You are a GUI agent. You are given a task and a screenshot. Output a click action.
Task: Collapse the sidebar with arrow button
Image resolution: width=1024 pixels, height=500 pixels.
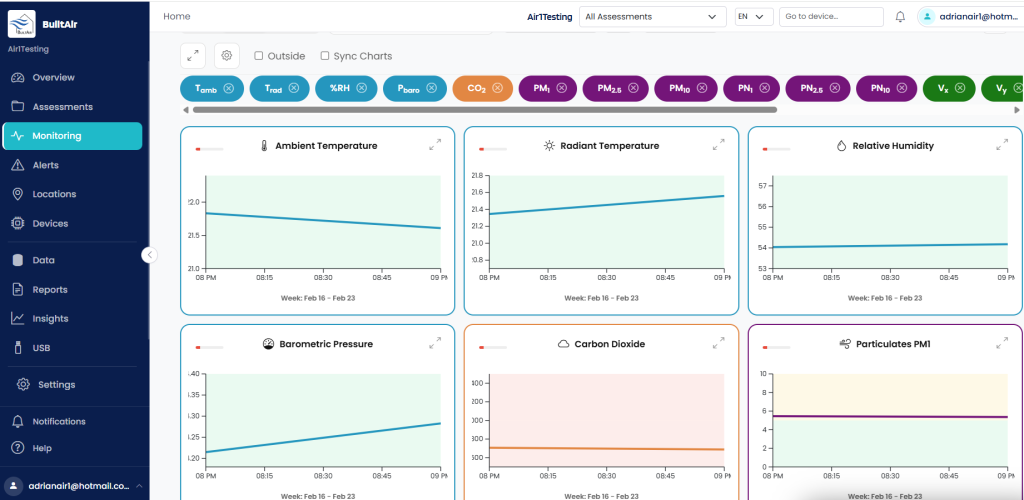[x=150, y=255]
